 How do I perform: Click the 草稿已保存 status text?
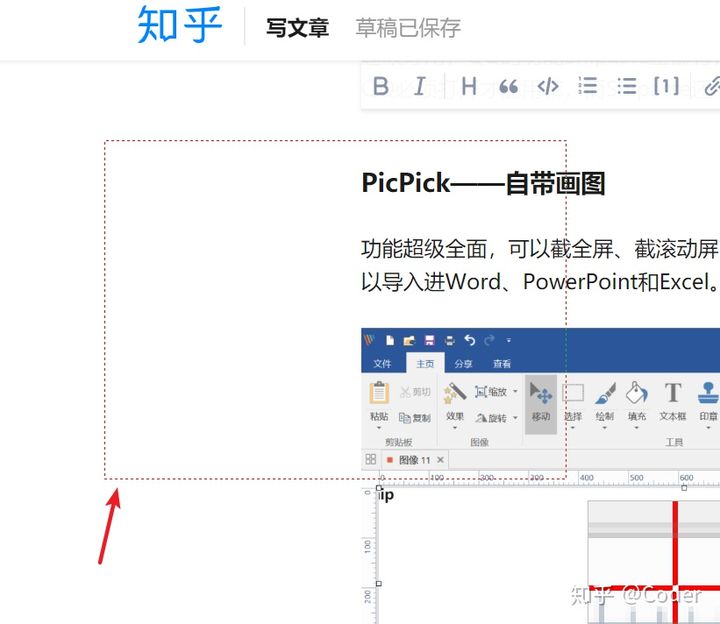tap(408, 28)
